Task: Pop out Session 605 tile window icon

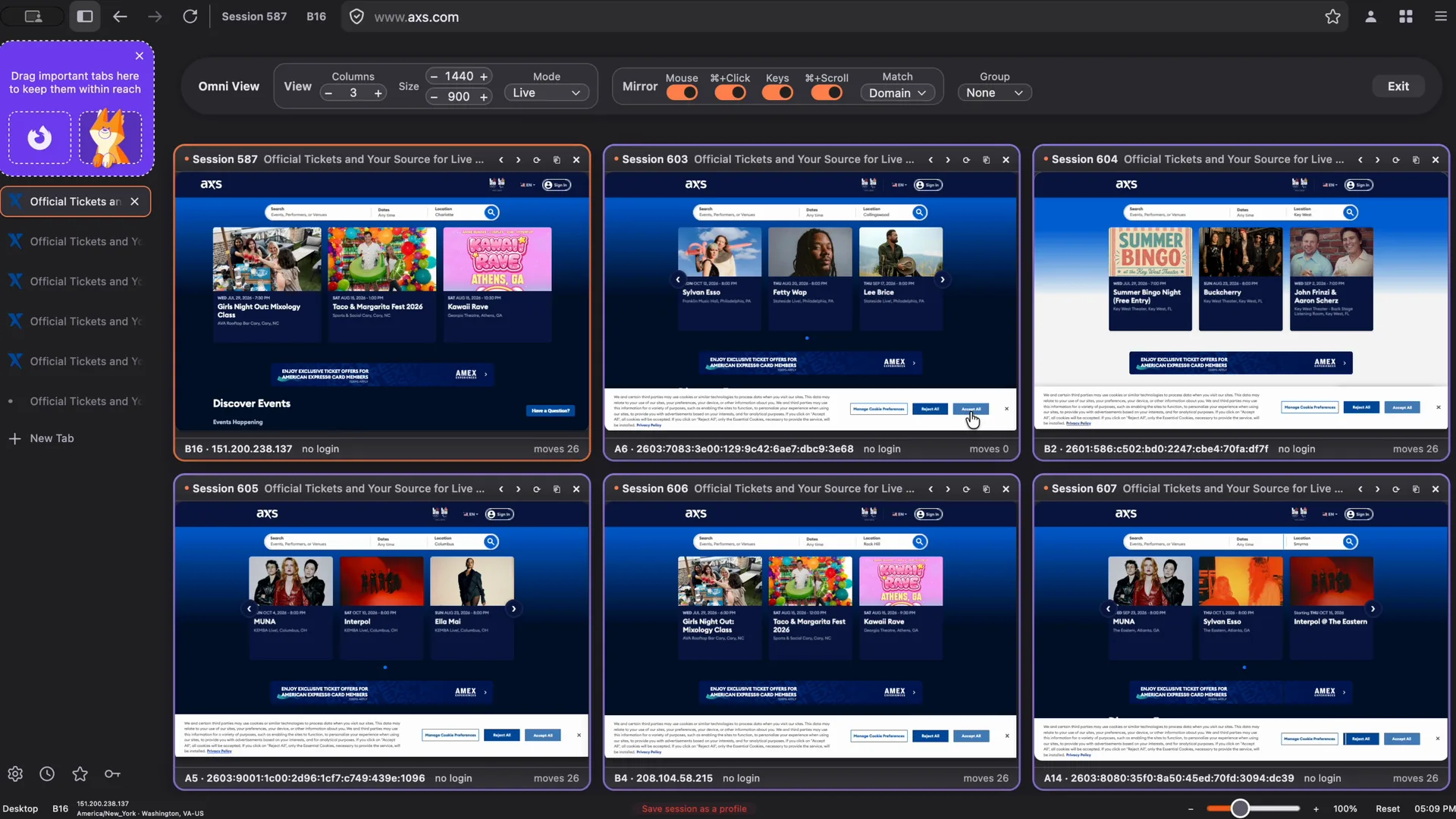Action: tap(557, 489)
